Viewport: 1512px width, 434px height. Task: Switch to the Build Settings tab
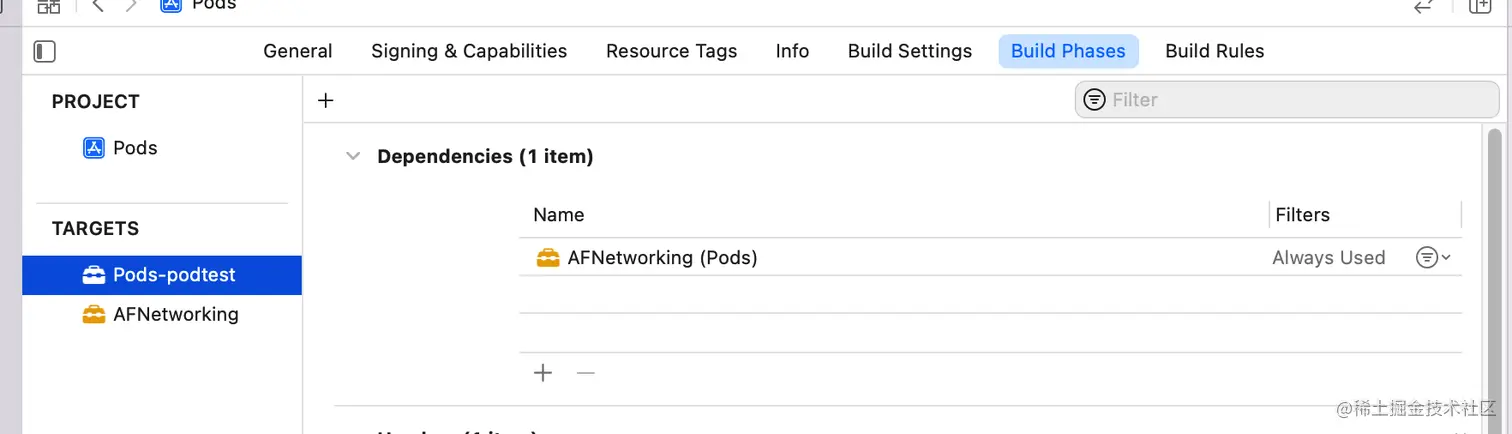click(x=909, y=51)
